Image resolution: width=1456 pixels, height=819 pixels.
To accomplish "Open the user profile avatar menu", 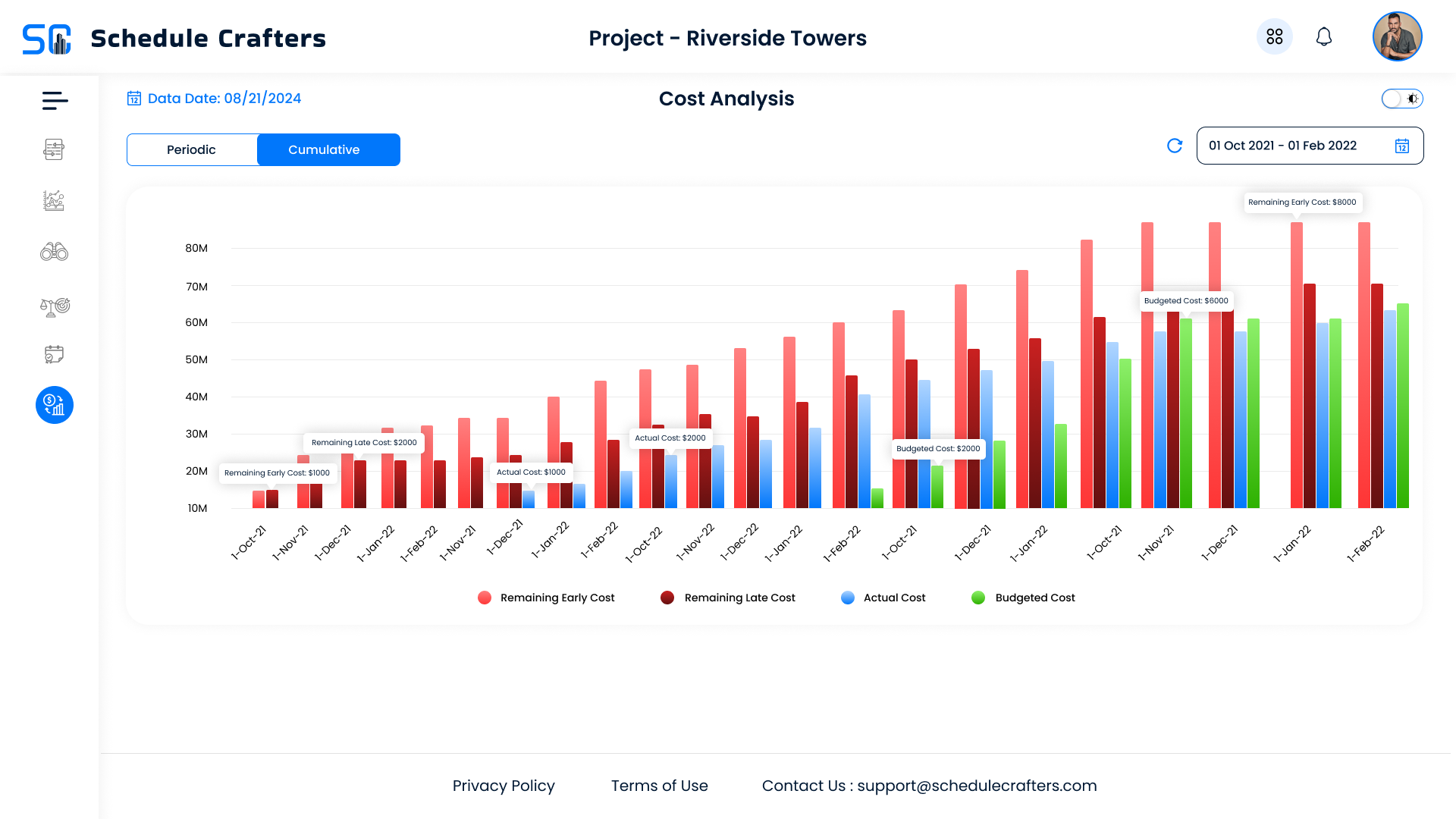I will point(1397,36).
